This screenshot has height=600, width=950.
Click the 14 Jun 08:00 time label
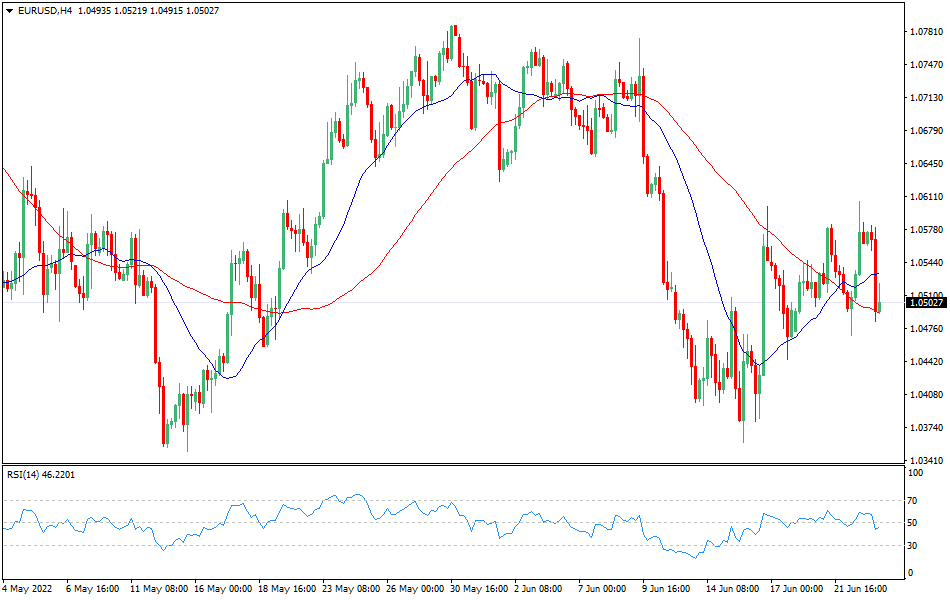pyautogui.click(x=732, y=588)
